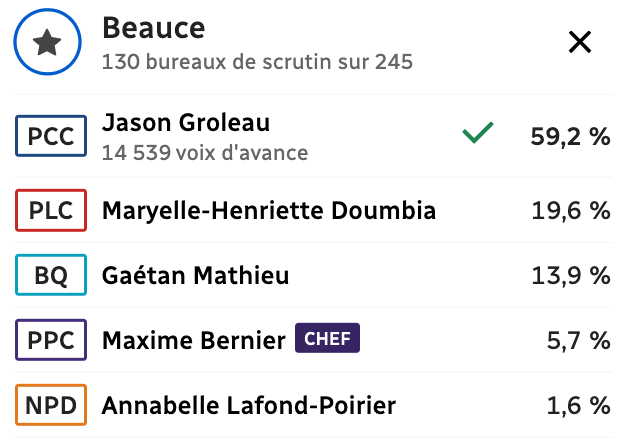Click the PLC party badge
This screenshot has height=448, width=618.
51,210
